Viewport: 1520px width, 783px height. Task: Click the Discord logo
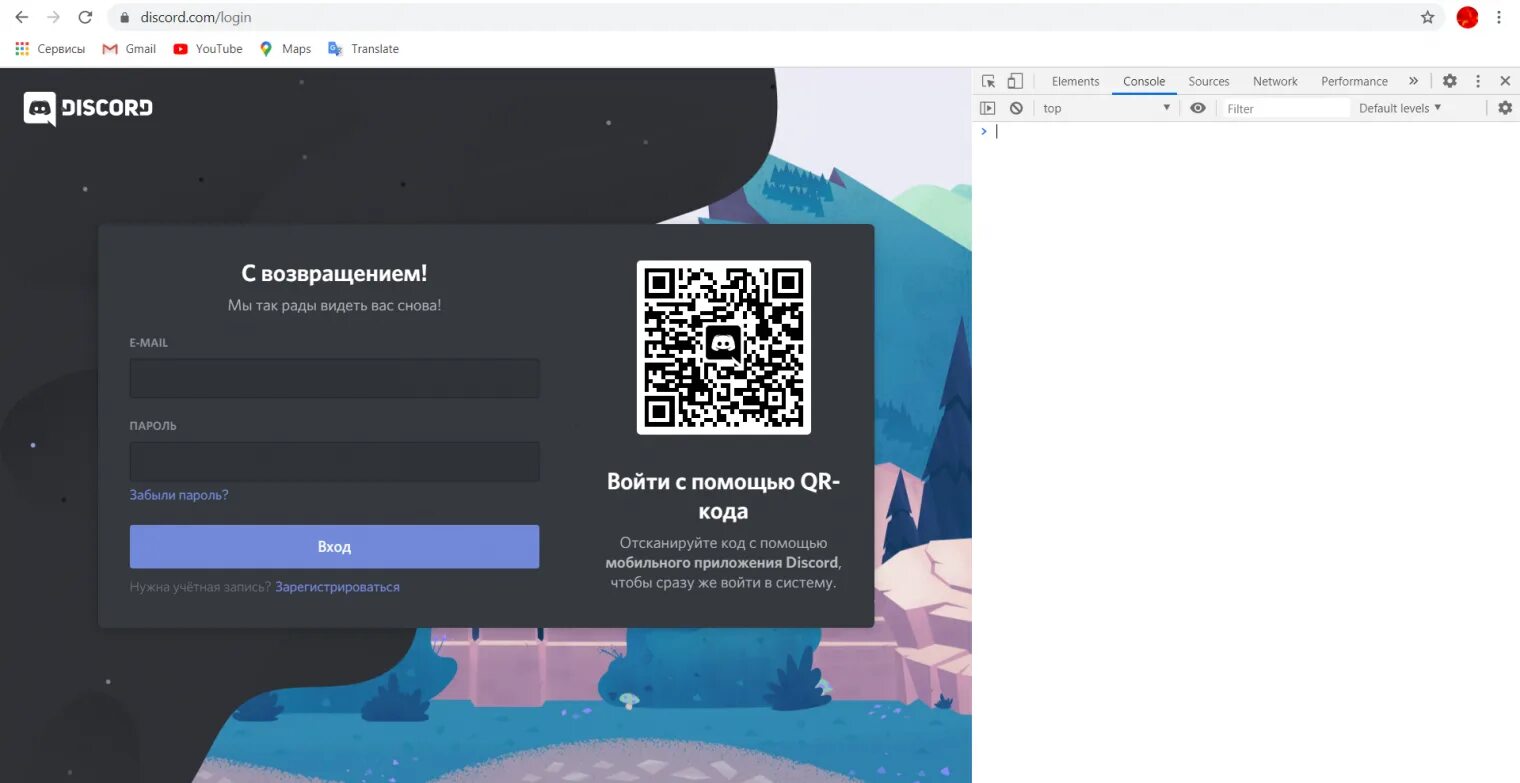click(x=88, y=108)
